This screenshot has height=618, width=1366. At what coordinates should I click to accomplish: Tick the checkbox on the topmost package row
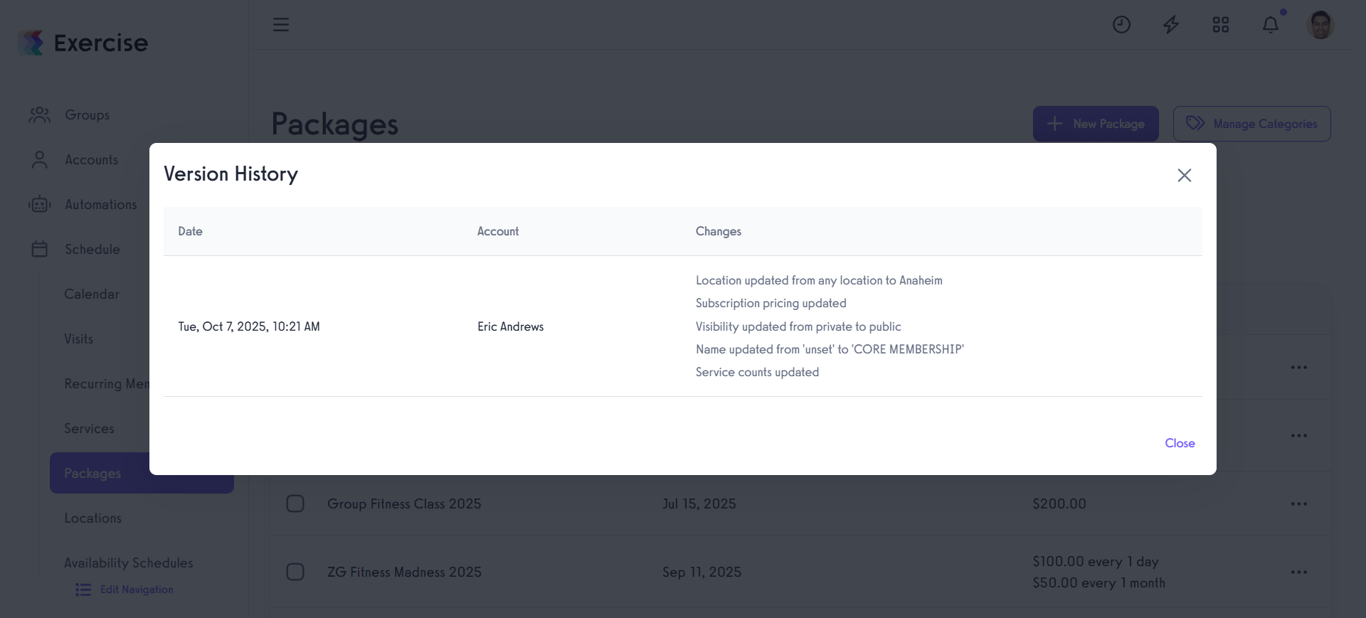[295, 366]
